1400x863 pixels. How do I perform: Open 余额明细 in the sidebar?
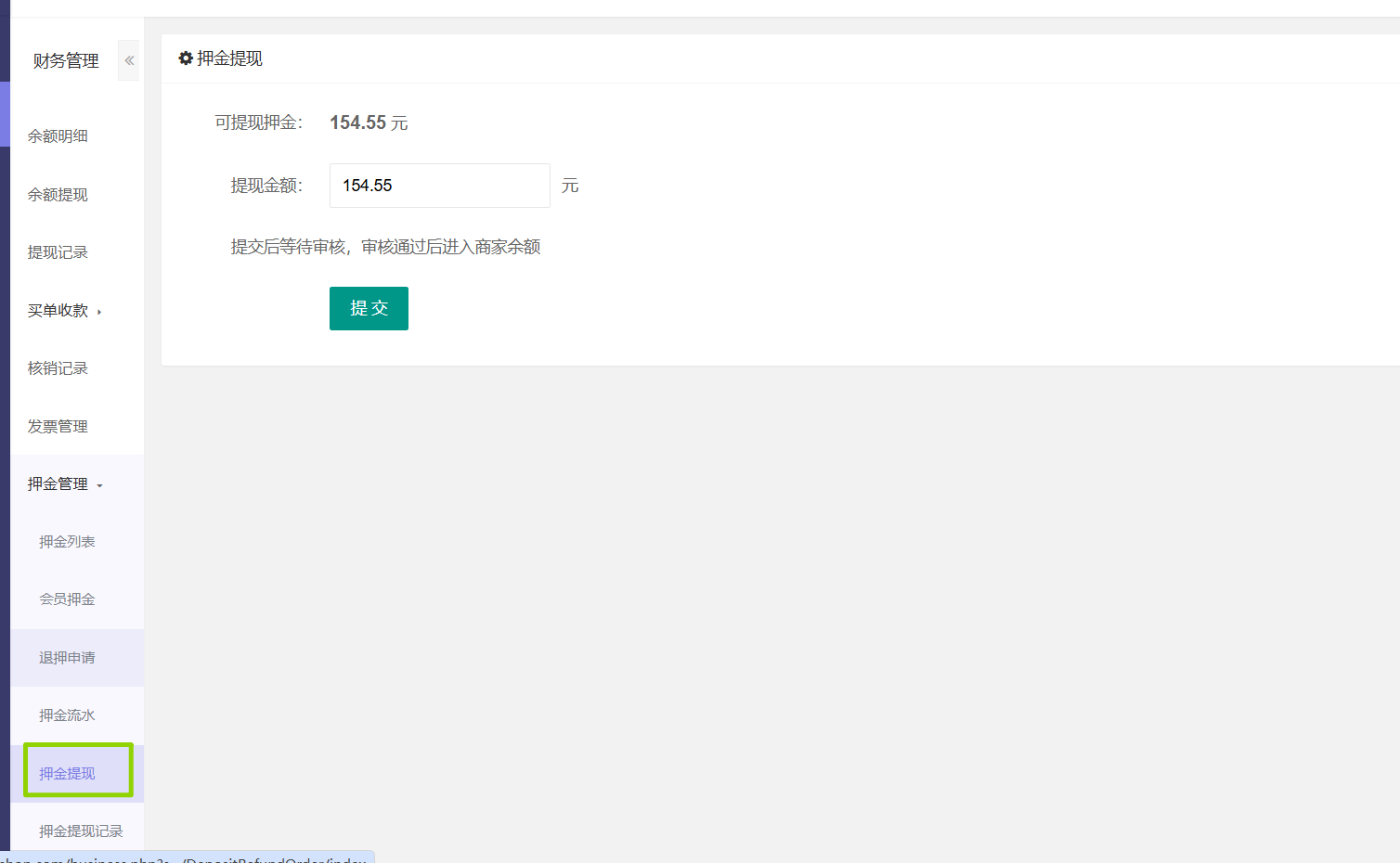[58, 136]
